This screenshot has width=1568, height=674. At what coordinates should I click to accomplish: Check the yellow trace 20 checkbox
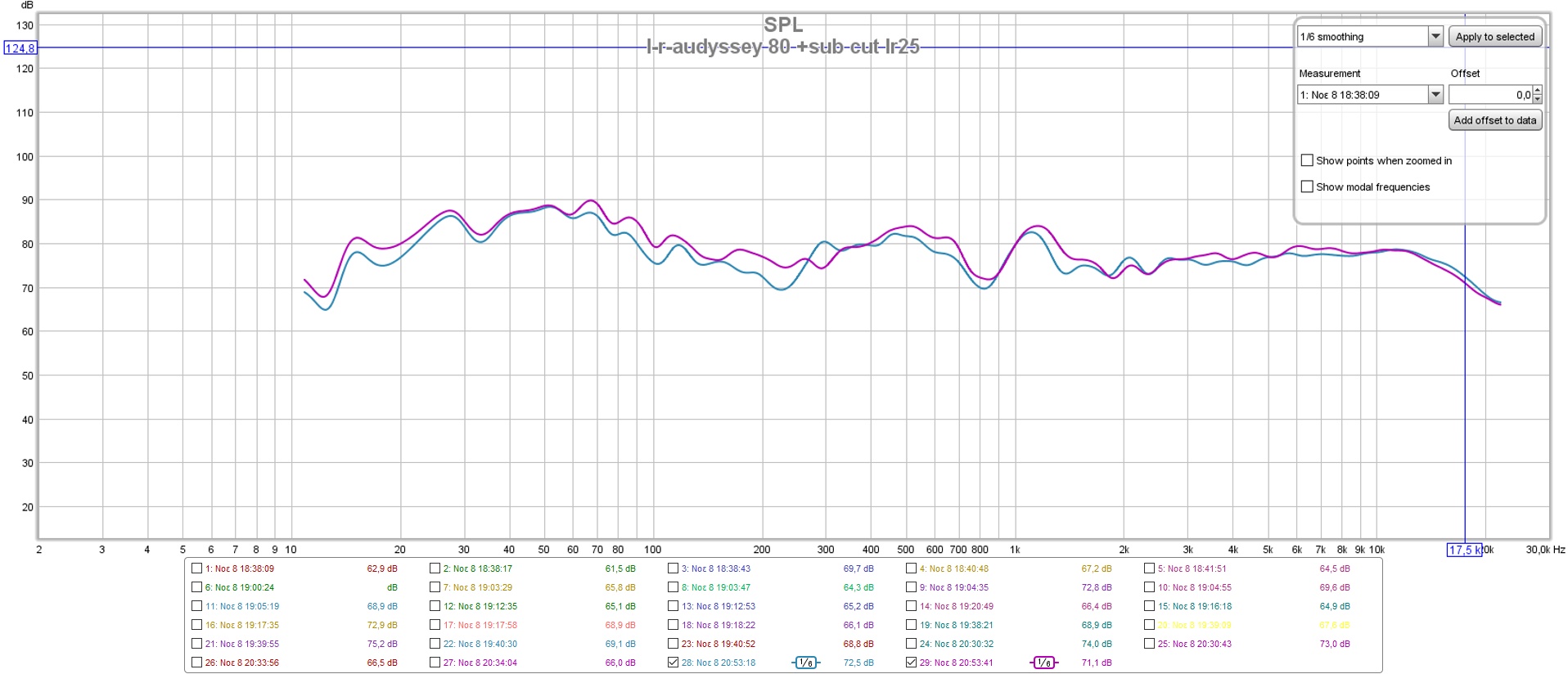point(1149,625)
